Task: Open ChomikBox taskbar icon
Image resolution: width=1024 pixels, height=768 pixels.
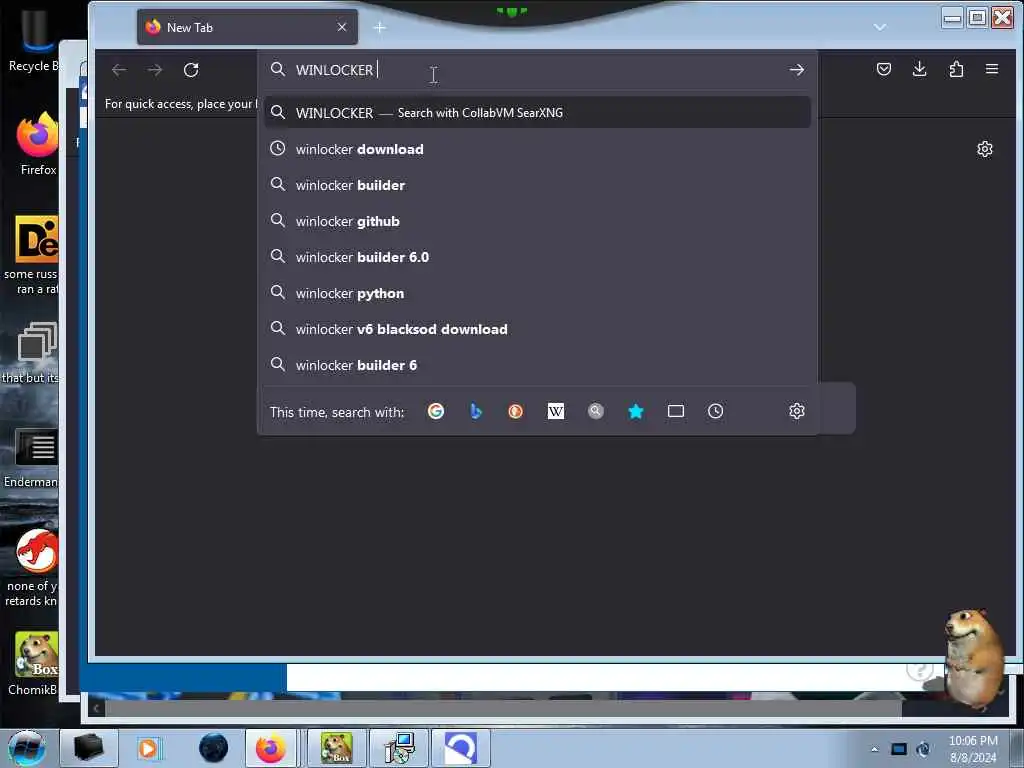Action: (x=336, y=748)
